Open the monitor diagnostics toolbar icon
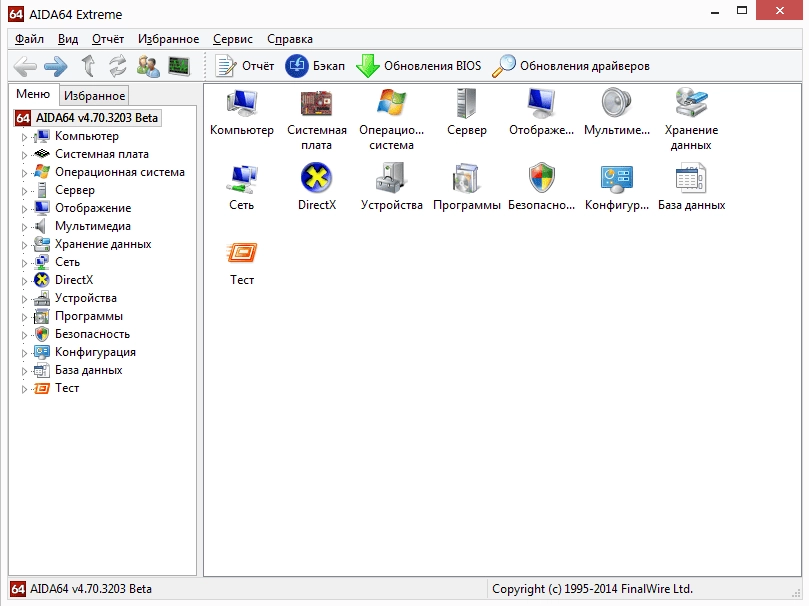Viewport: 809px width, 606px height. point(179,66)
